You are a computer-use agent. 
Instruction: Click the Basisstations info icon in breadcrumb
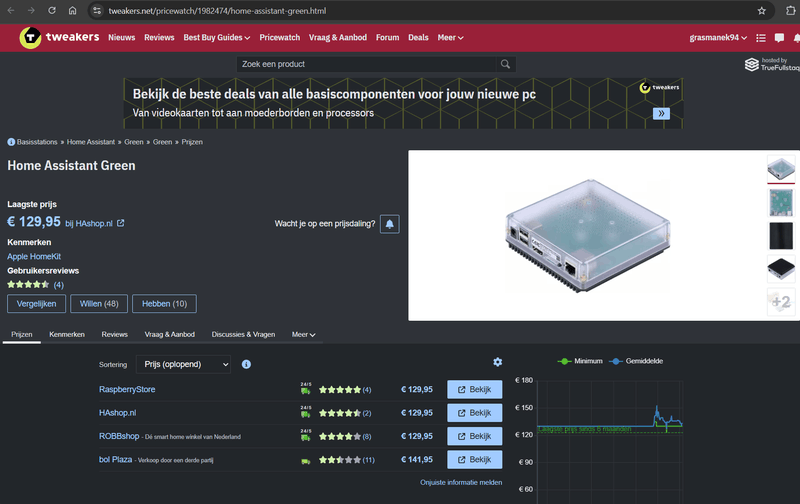pos(11,142)
